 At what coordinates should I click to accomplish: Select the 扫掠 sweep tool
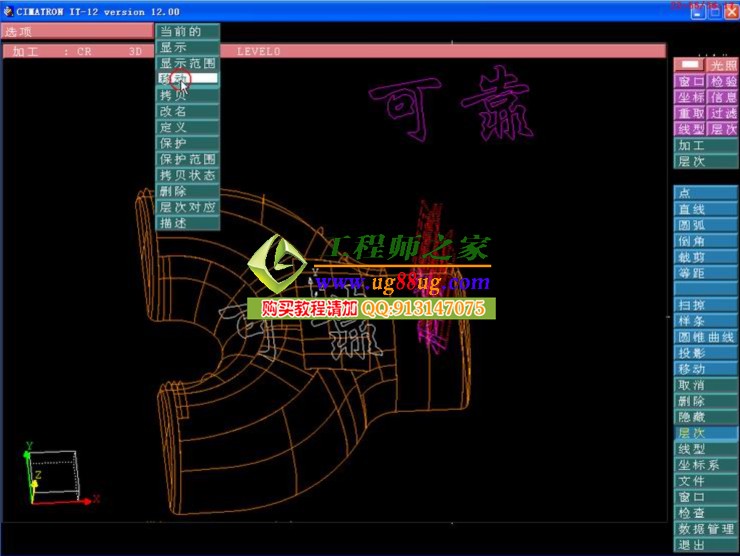tap(706, 305)
